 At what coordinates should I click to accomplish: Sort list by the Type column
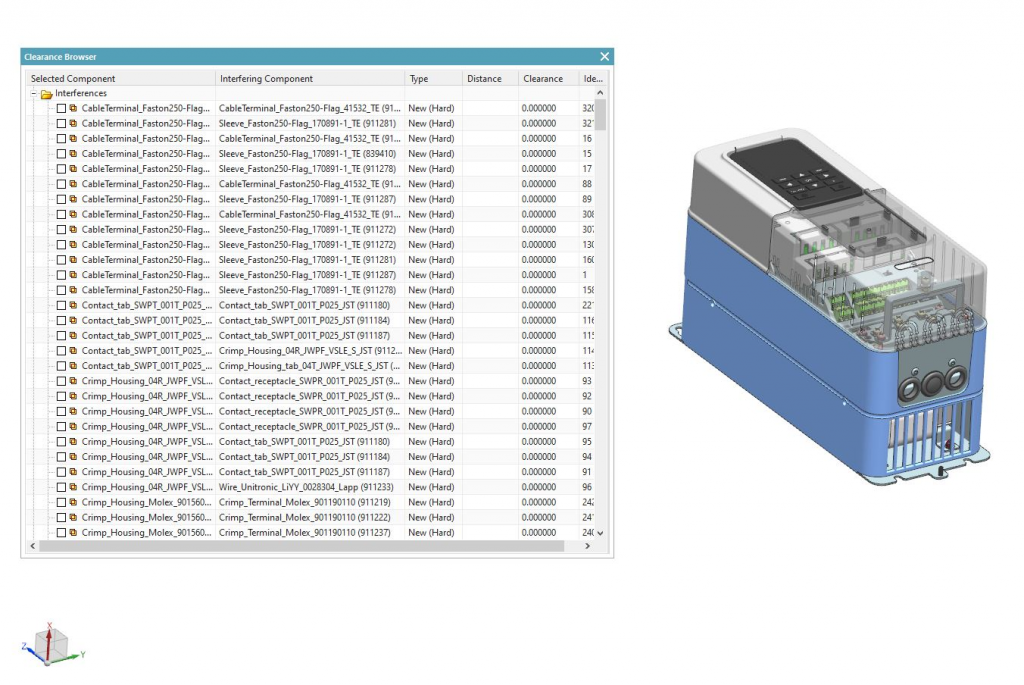pos(430,78)
